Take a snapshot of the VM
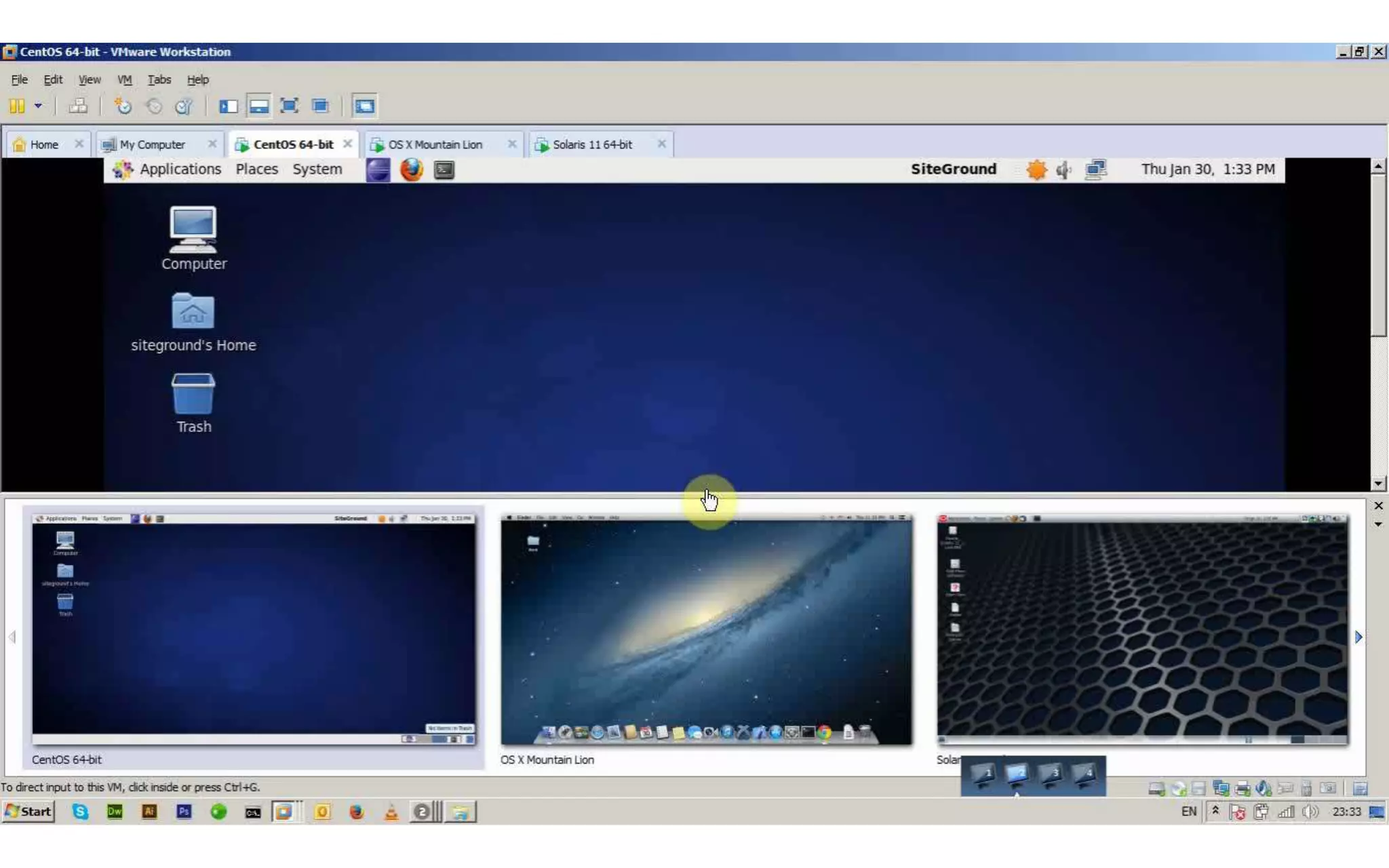Viewport: 1389px width, 868px height. point(123,106)
